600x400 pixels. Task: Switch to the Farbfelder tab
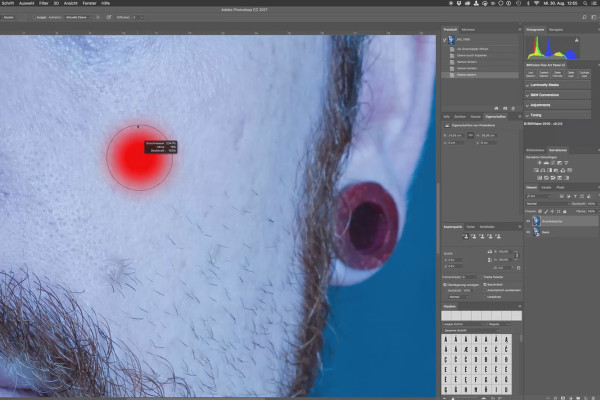point(487,227)
